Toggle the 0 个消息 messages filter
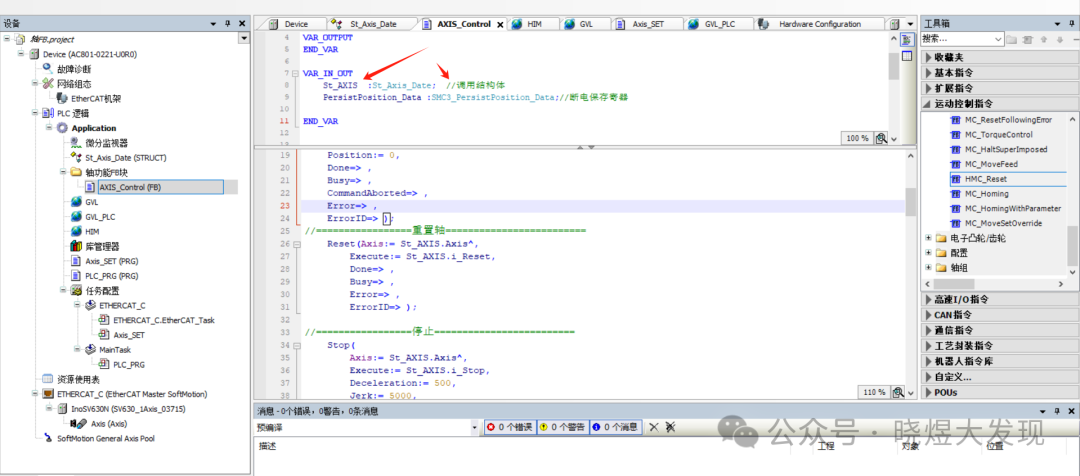The image size is (1080, 476). [615, 427]
